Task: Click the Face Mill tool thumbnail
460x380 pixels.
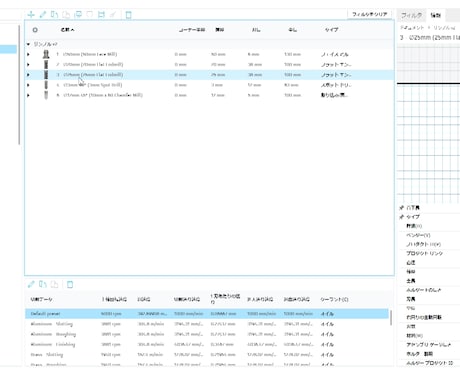Action: pos(46,54)
